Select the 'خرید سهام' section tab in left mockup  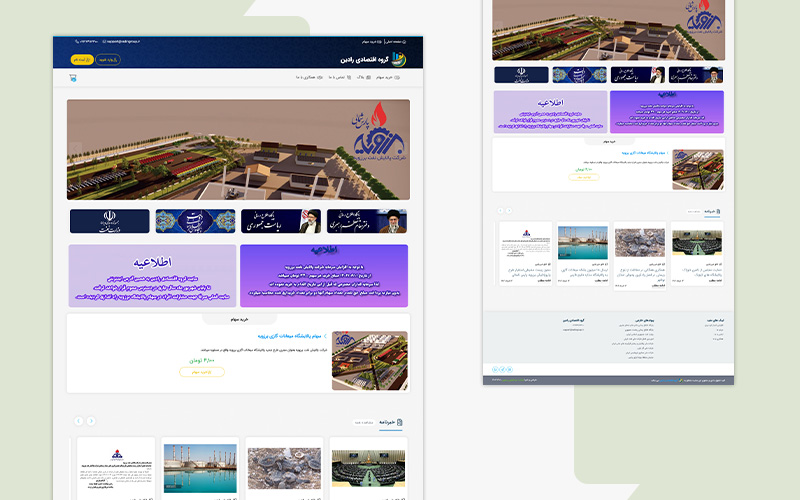239,319
